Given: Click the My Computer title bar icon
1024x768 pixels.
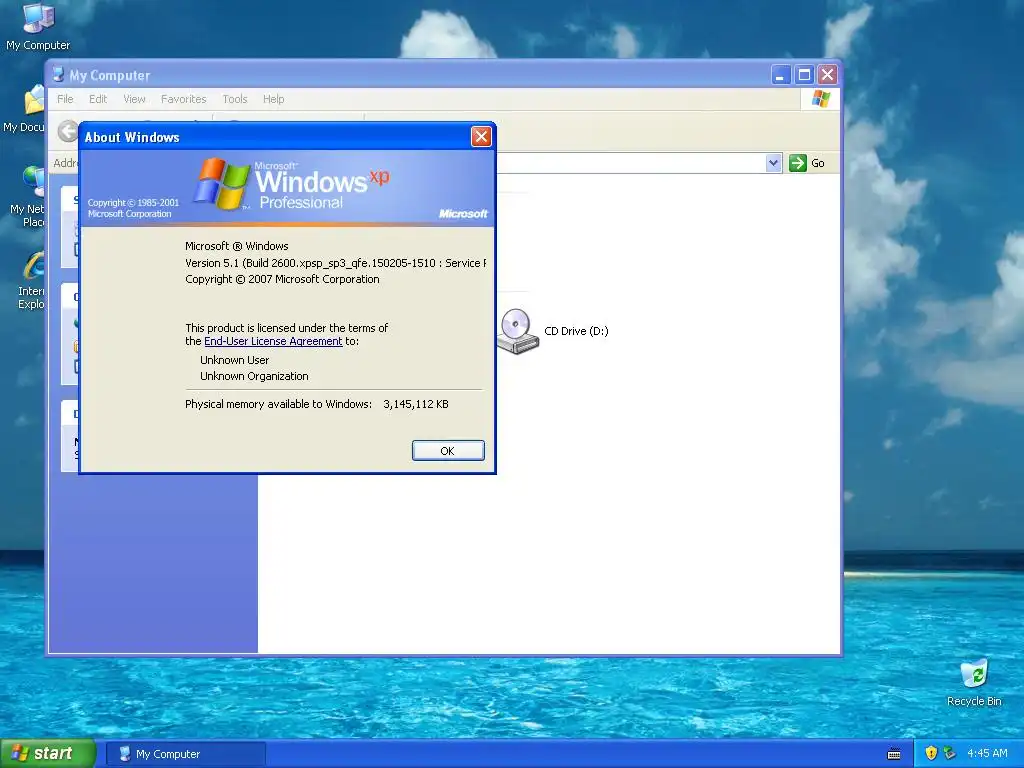Looking at the screenshot, I should pos(58,74).
